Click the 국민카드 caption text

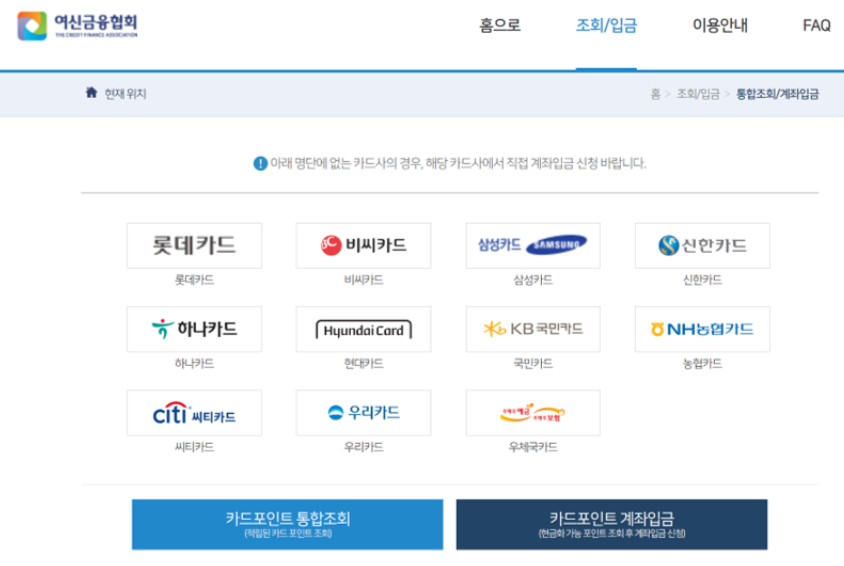(533, 364)
